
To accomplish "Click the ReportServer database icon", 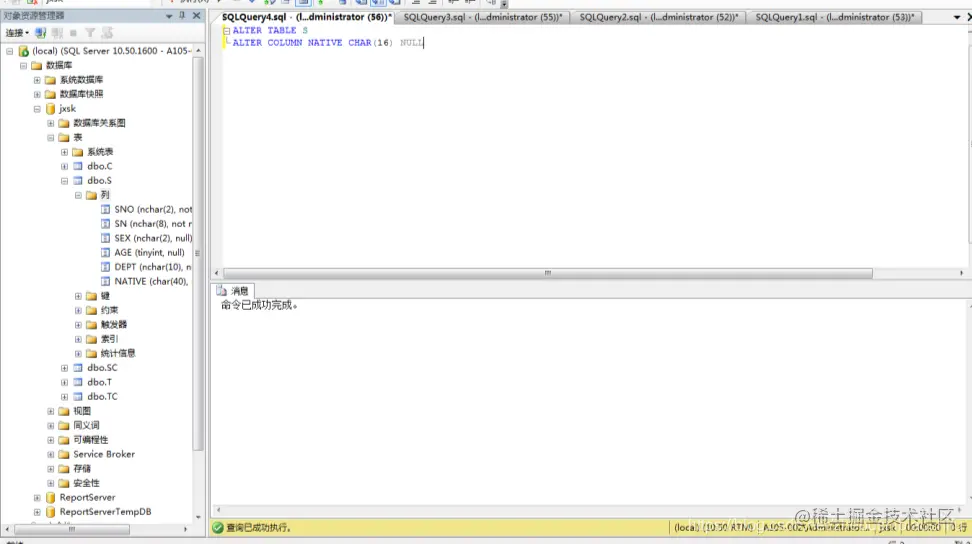I will (50, 498).
